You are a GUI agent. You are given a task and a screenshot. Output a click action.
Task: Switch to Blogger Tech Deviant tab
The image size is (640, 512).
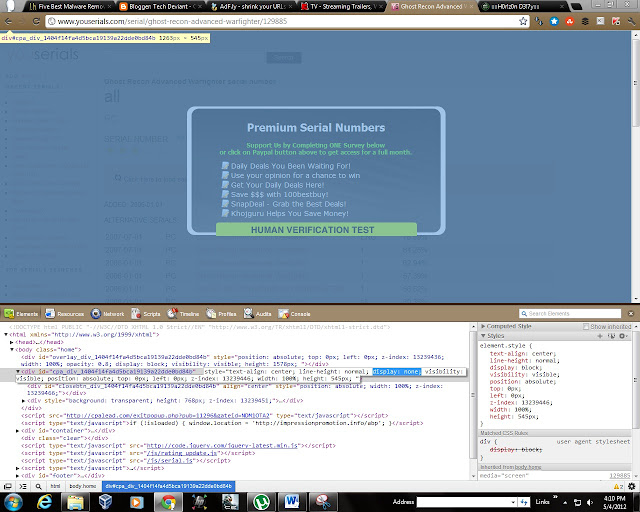click(x=162, y=7)
